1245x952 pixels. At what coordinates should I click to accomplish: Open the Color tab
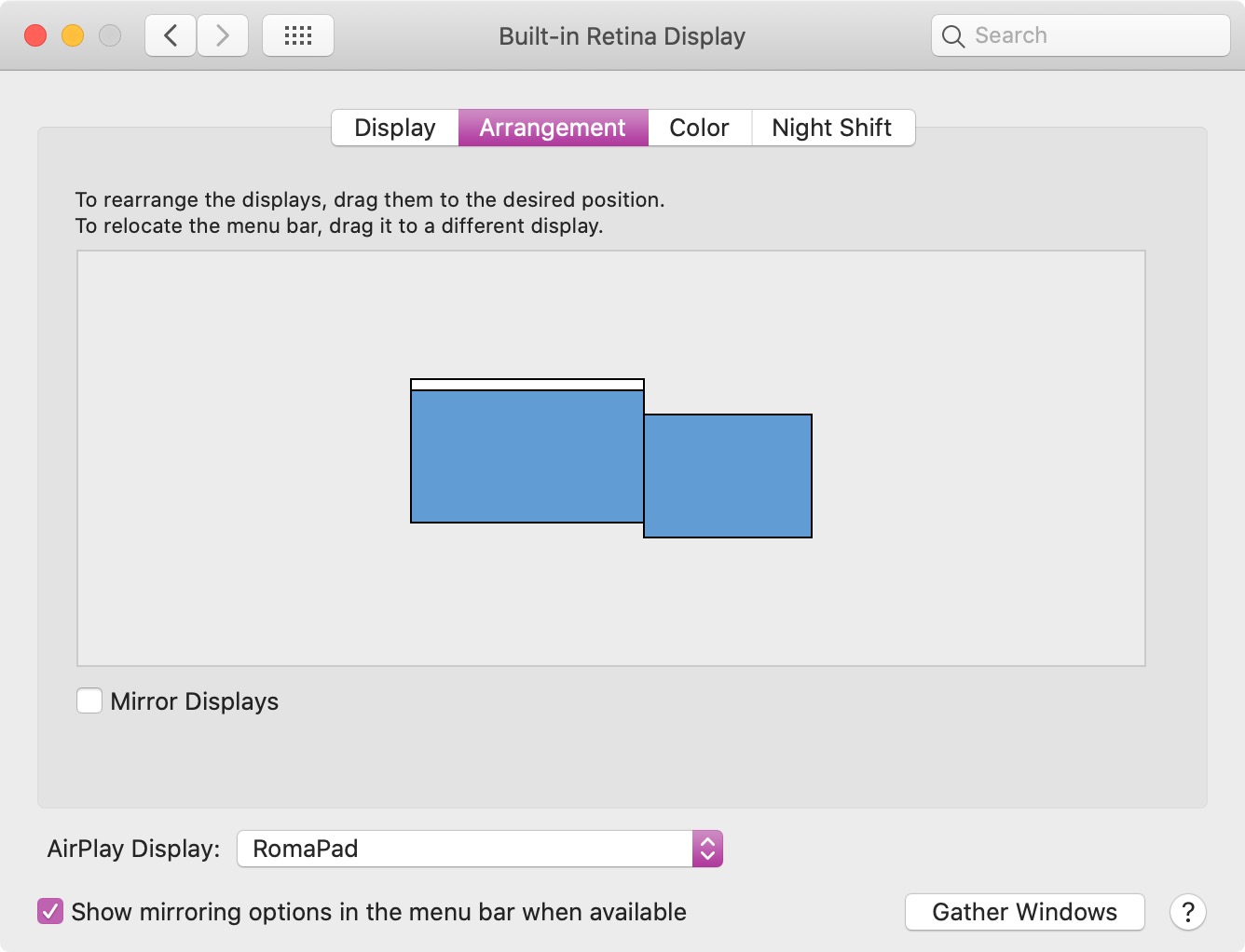point(699,128)
